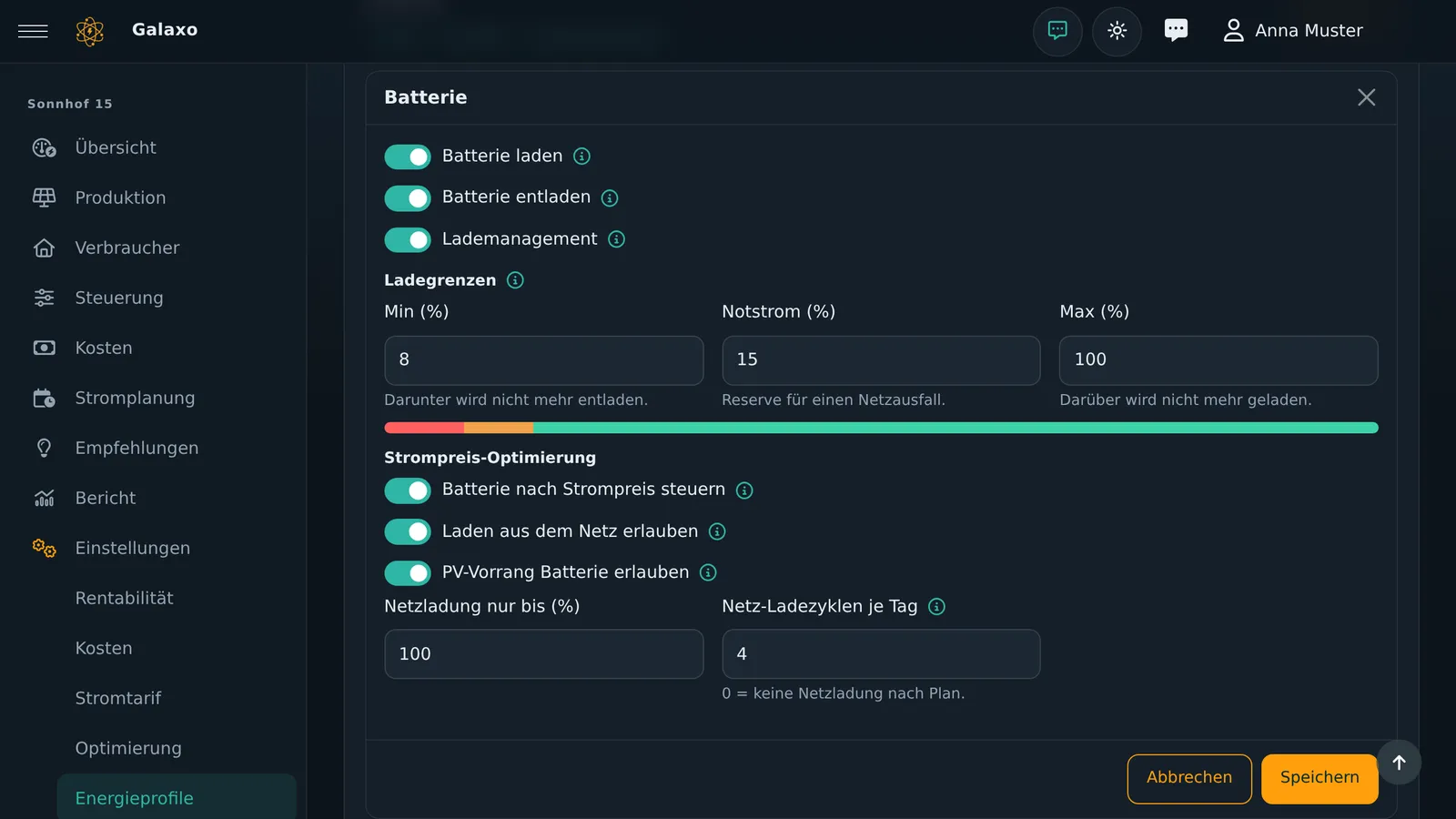Show info for PV-Vorrang Batterie erlauben
The image size is (1456, 819).
pos(708,572)
